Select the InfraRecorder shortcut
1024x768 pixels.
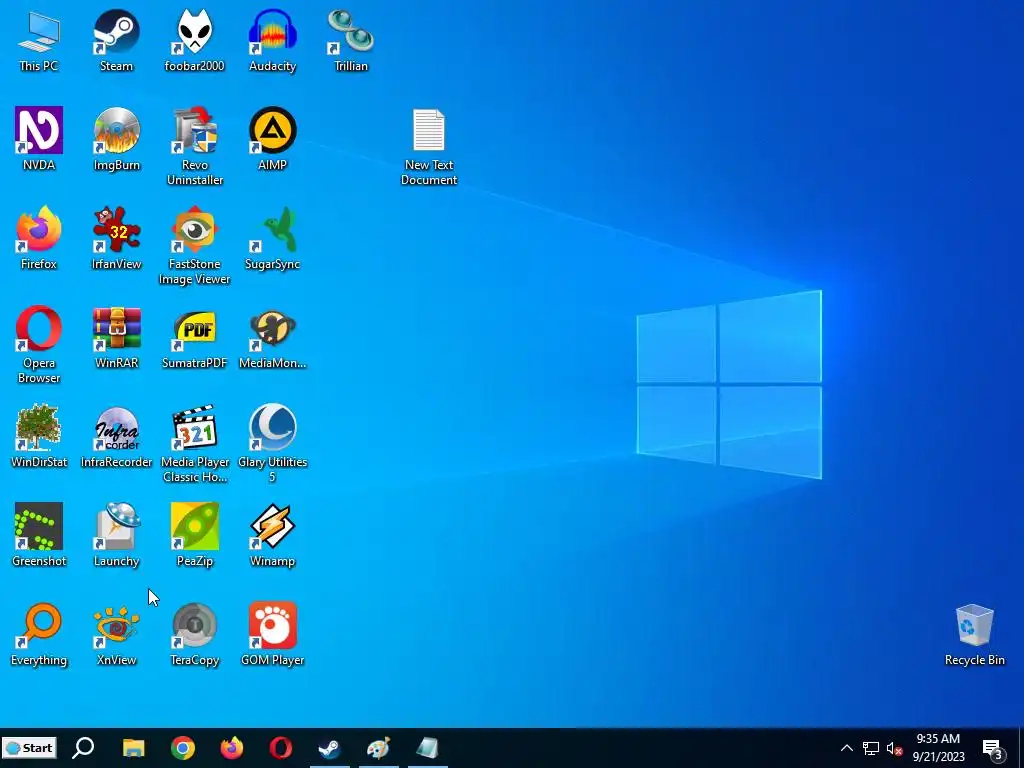[116, 436]
